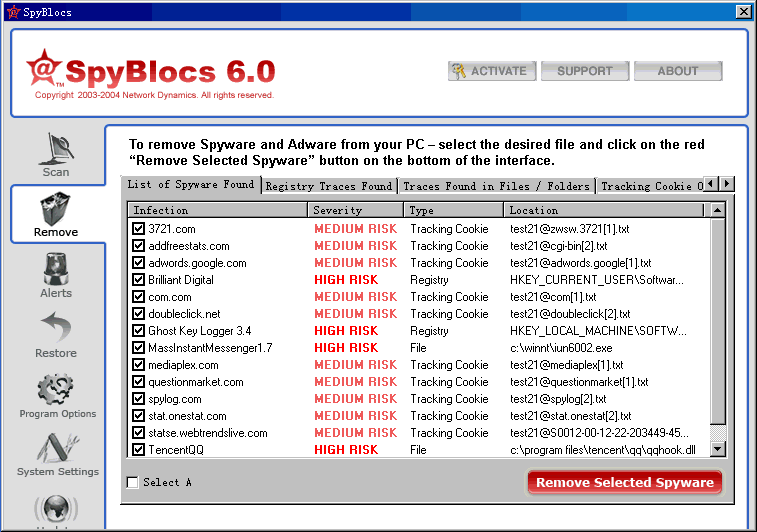Switch to Registry Traces Found tab
The image size is (757, 532).
pos(329,186)
